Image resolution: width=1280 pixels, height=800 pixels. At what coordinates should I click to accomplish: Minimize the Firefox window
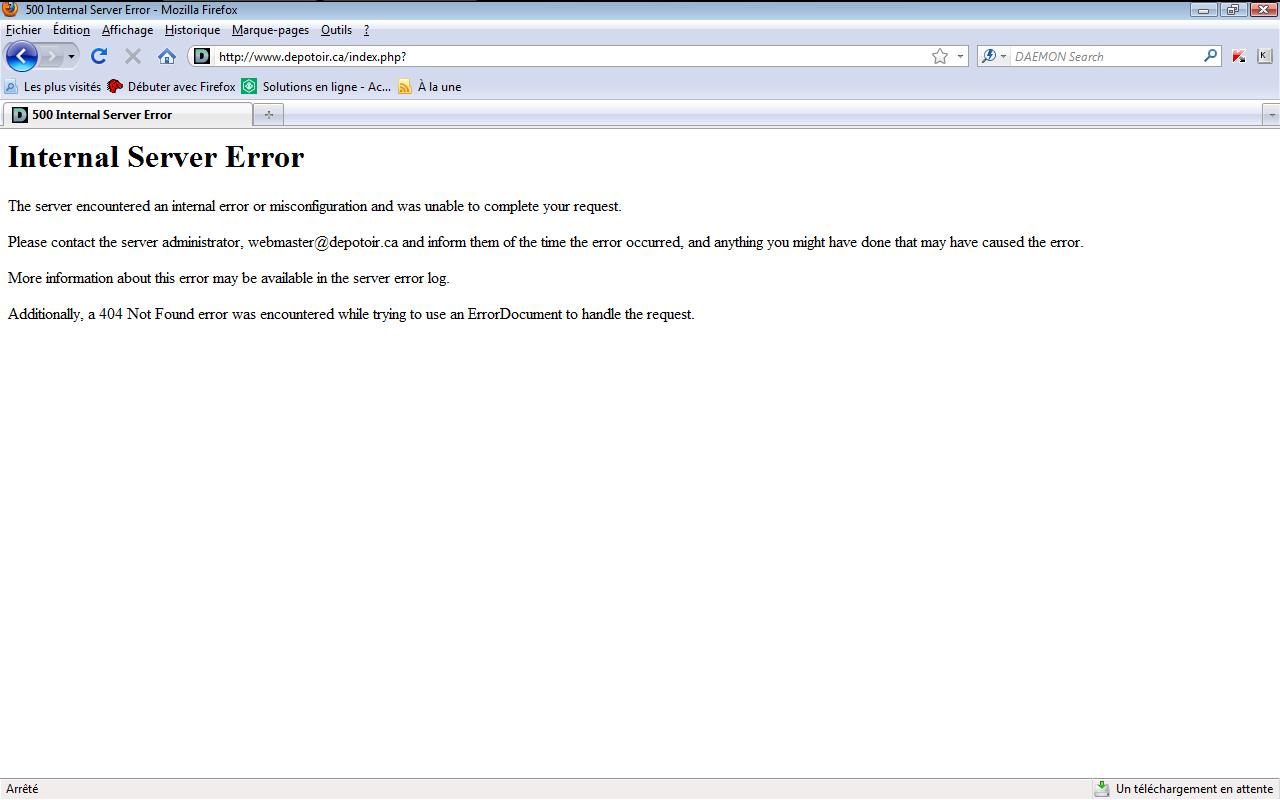[x=1203, y=10]
